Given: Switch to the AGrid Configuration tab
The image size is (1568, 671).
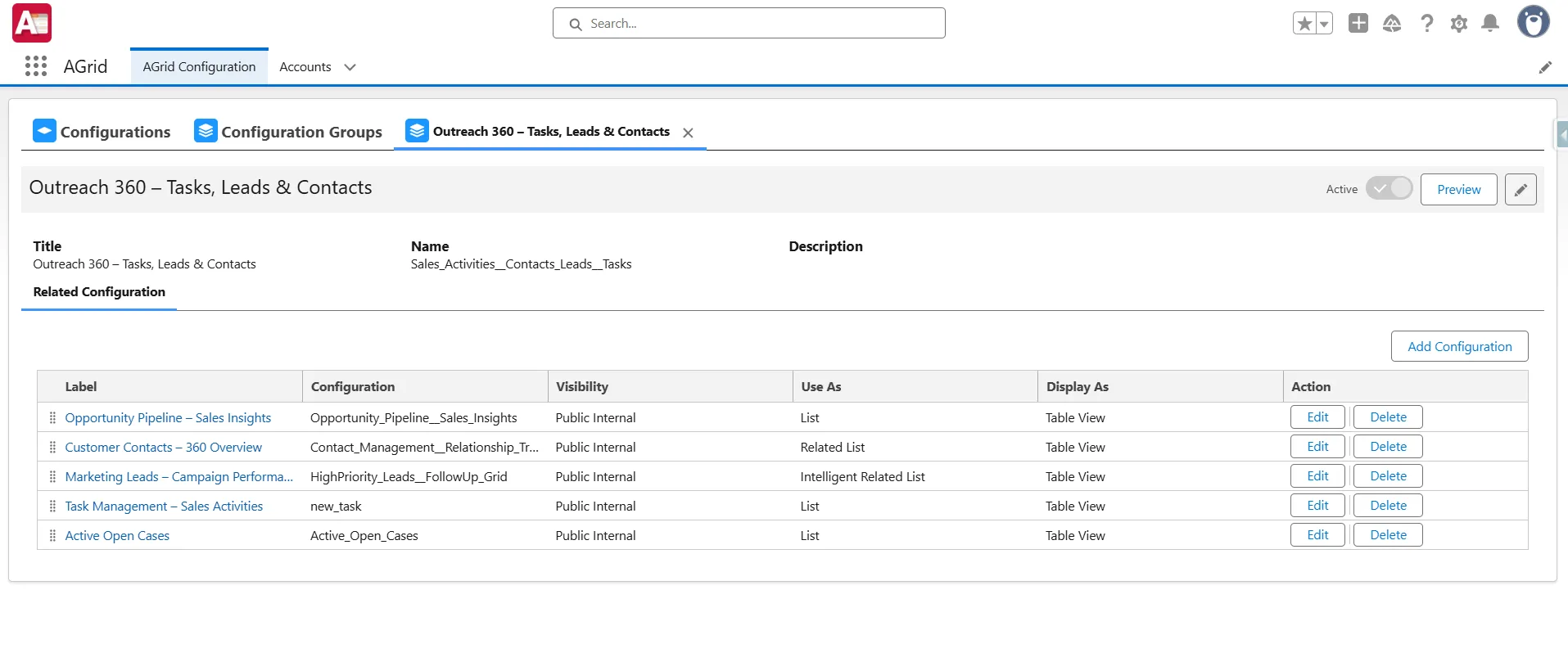Looking at the screenshot, I should pyautogui.click(x=199, y=67).
